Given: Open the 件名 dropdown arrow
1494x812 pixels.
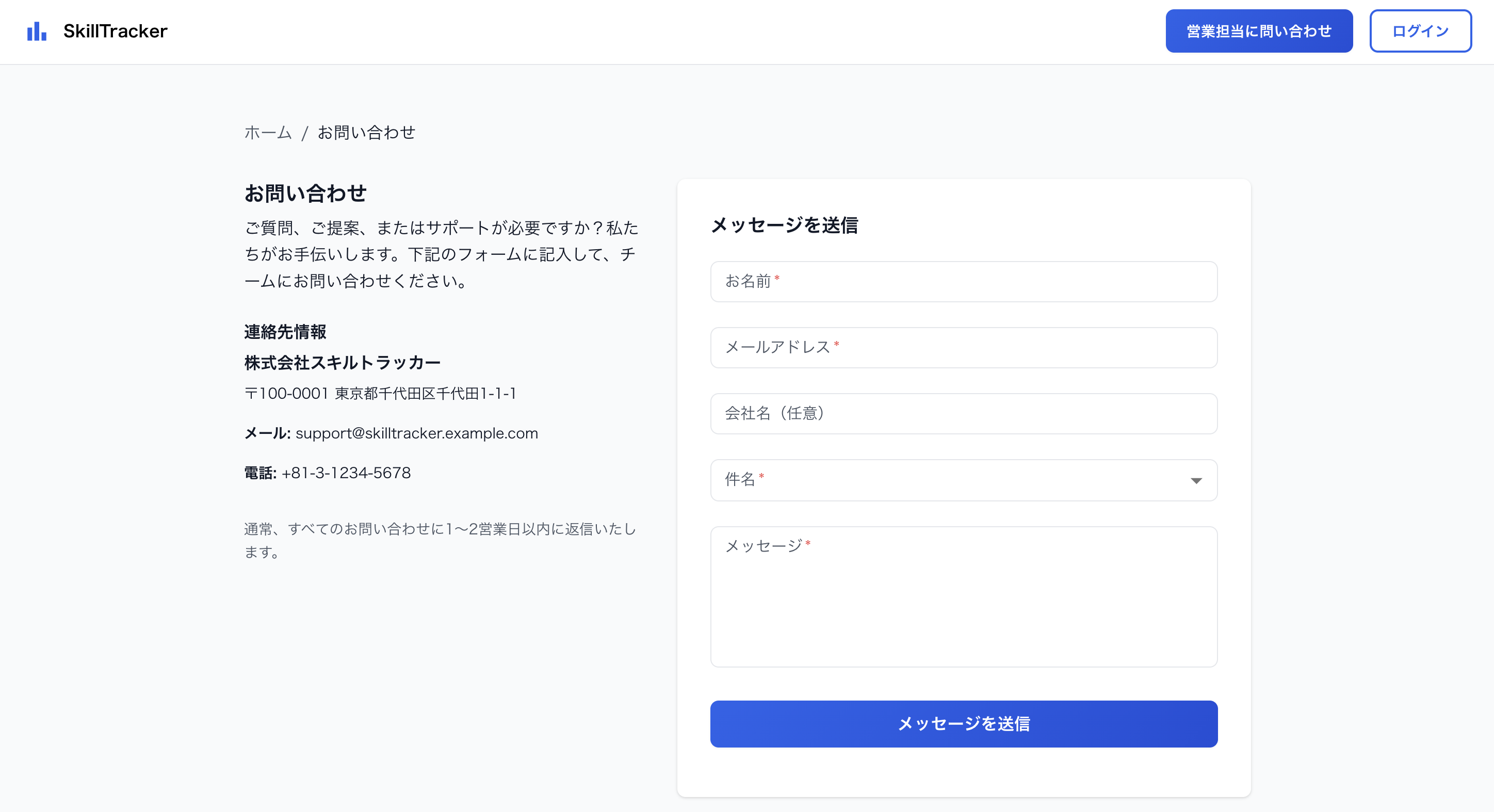Looking at the screenshot, I should click(x=1196, y=480).
